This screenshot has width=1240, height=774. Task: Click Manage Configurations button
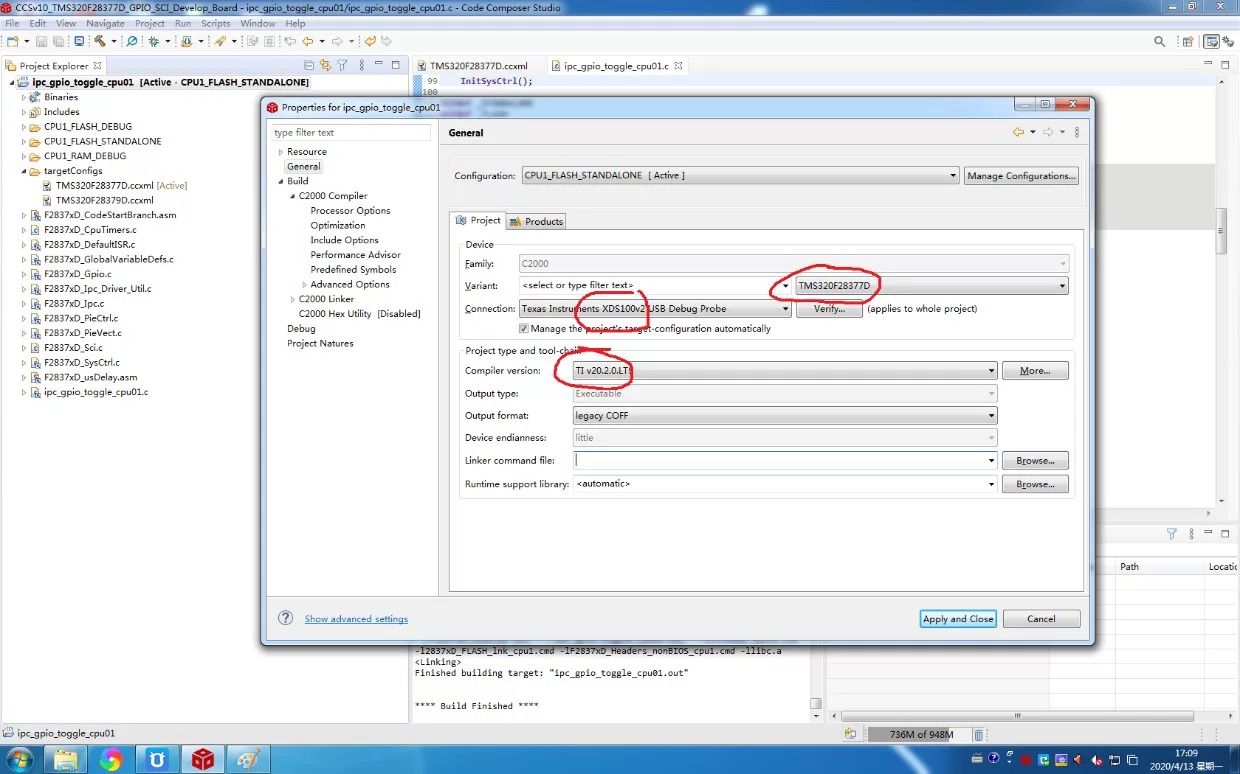click(1021, 175)
